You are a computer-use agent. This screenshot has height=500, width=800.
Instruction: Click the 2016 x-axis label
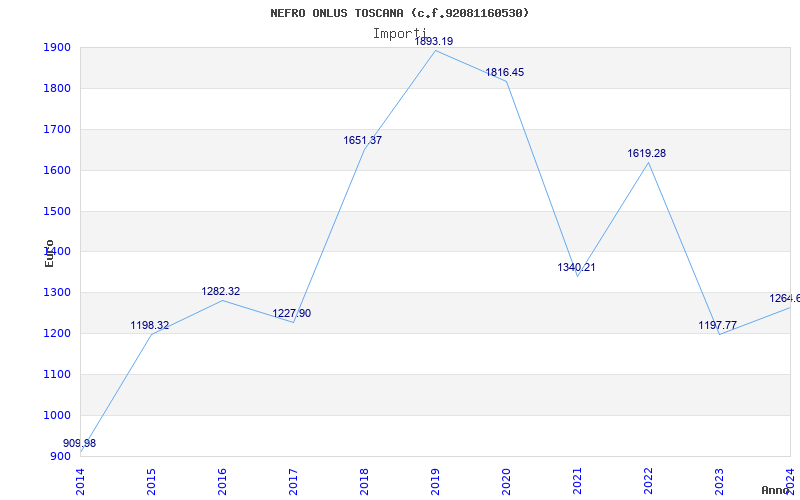222,482
